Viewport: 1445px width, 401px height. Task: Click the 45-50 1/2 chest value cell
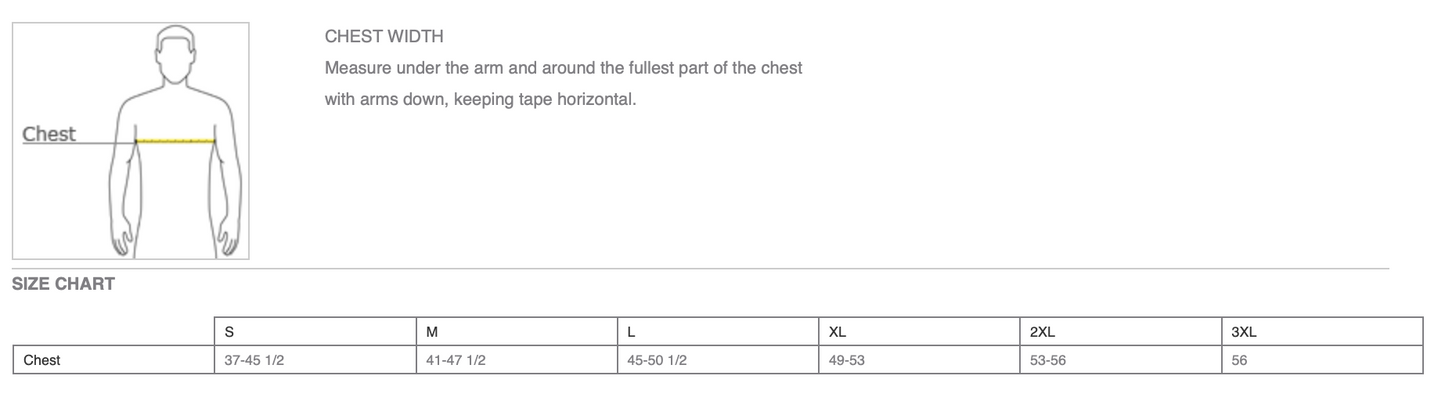[x=656, y=360]
